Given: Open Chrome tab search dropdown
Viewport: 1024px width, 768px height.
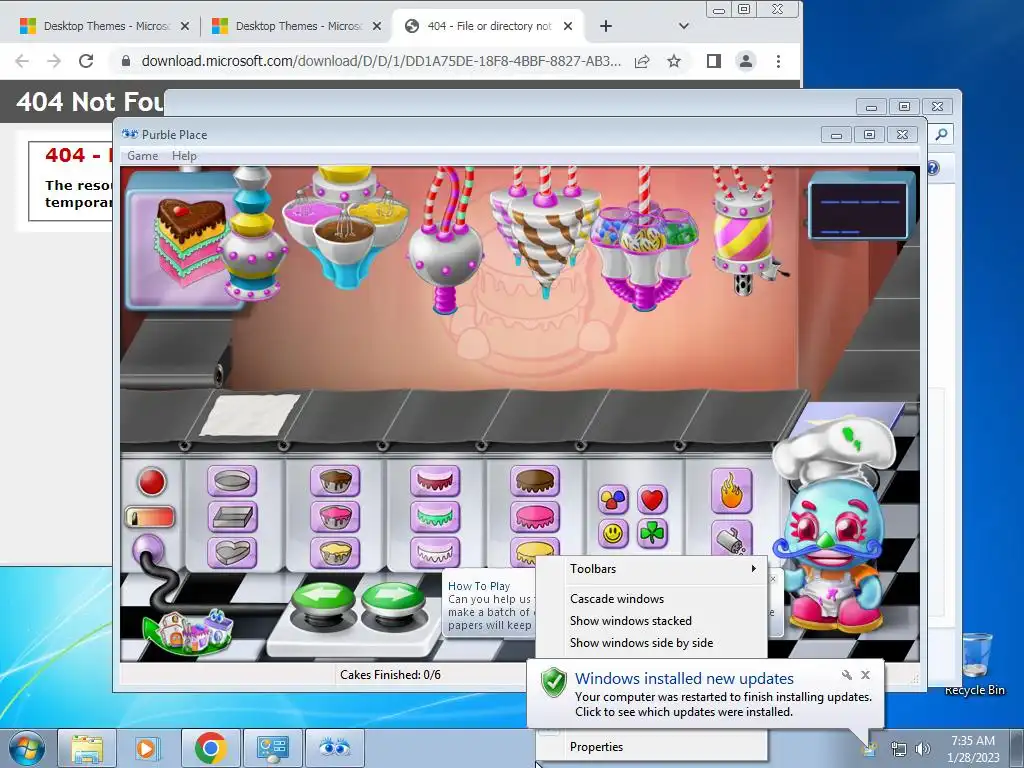Looking at the screenshot, I should click(684, 26).
